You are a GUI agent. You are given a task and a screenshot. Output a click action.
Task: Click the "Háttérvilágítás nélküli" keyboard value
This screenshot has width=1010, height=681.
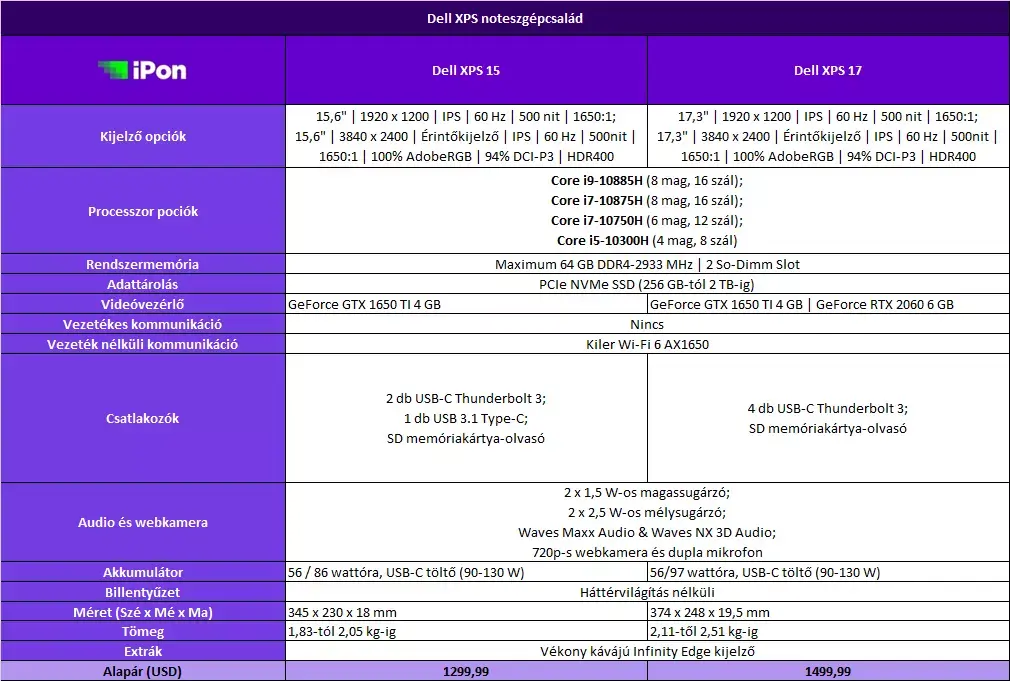[x=647, y=592]
